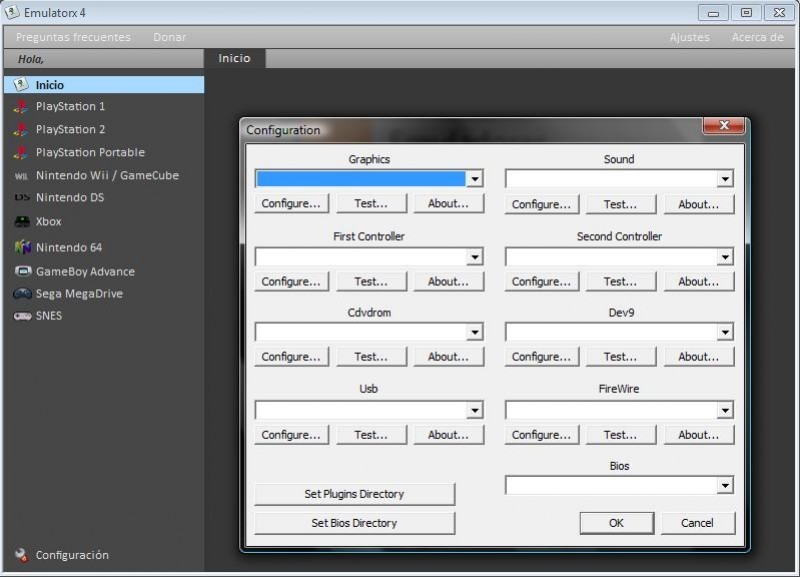Click Test under First Controller
The height and width of the screenshot is (577, 800).
[371, 282]
